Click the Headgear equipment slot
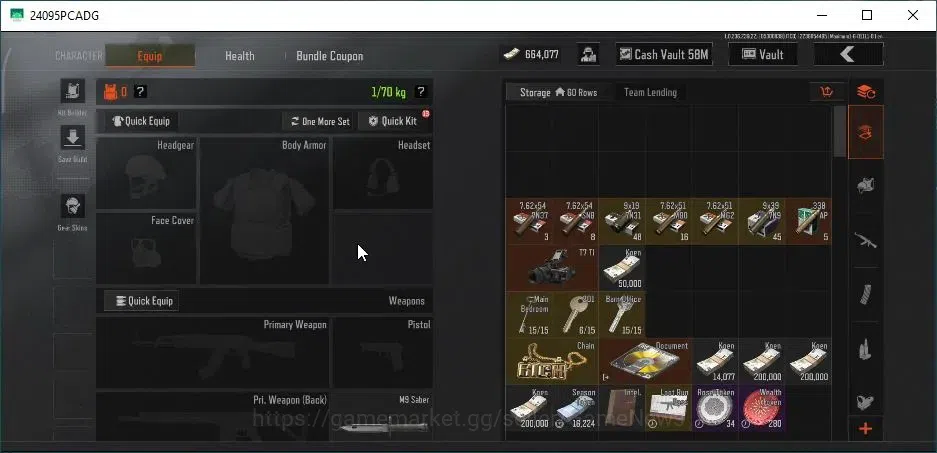The image size is (937, 453). click(146, 173)
